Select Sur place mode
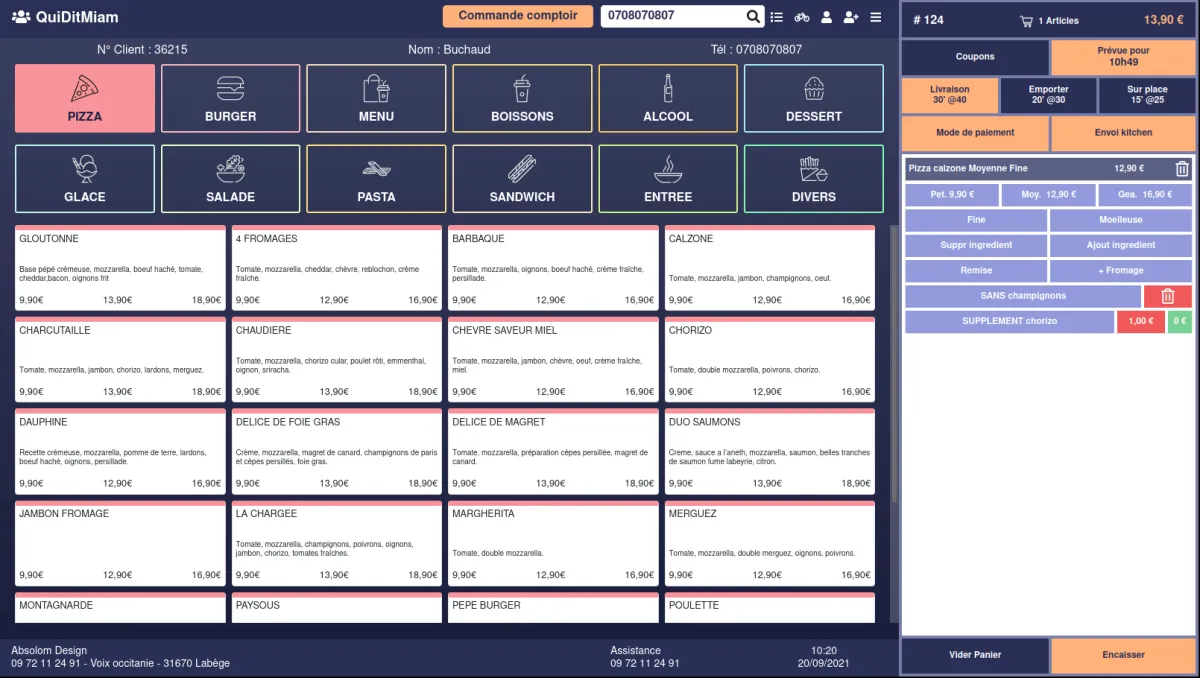The width and height of the screenshot is (1200, 678). pyautogui.click(x=1147, y=95)
